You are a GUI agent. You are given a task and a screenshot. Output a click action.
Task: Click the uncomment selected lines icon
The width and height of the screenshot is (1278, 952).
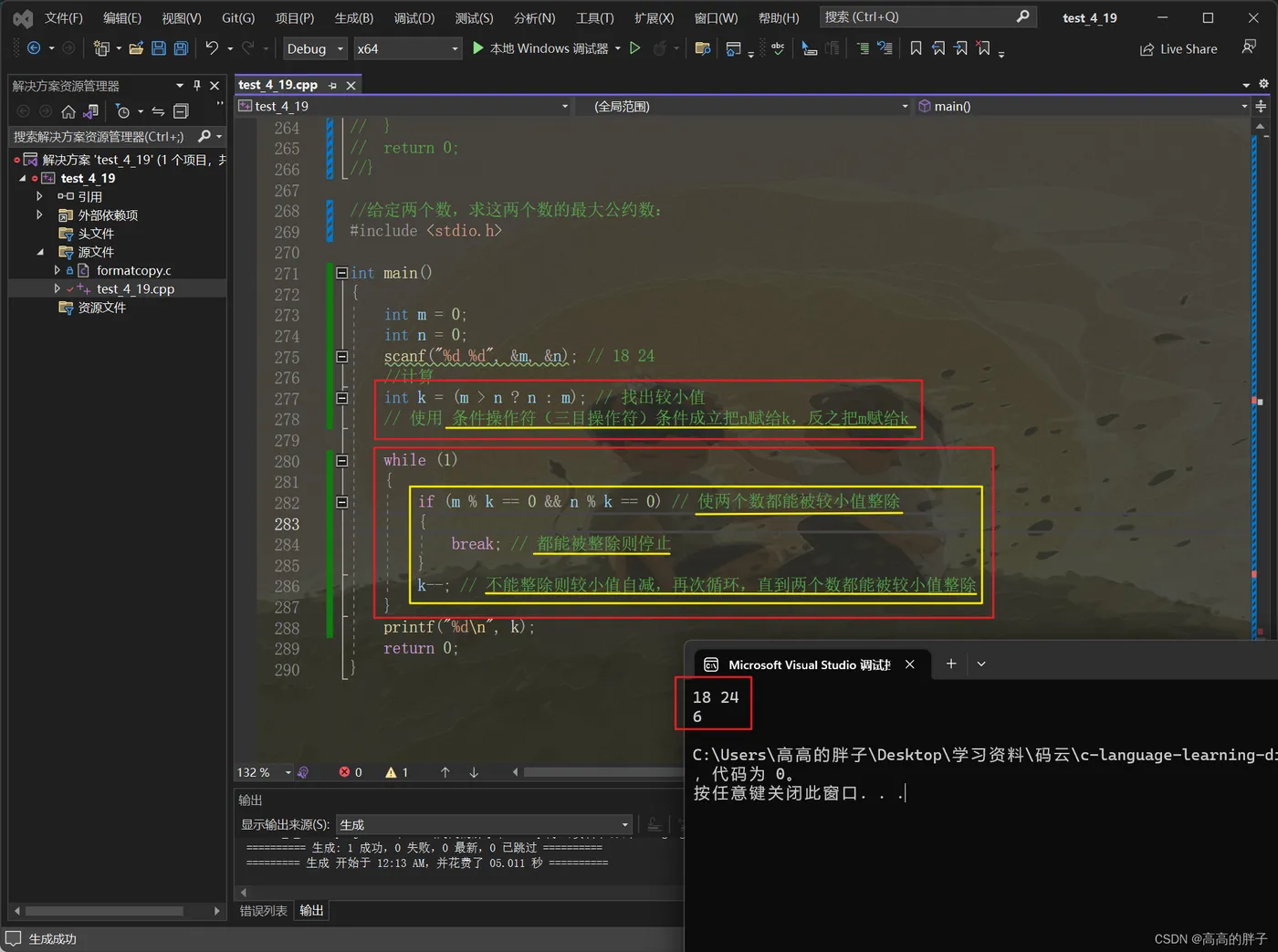click(885, 48)
